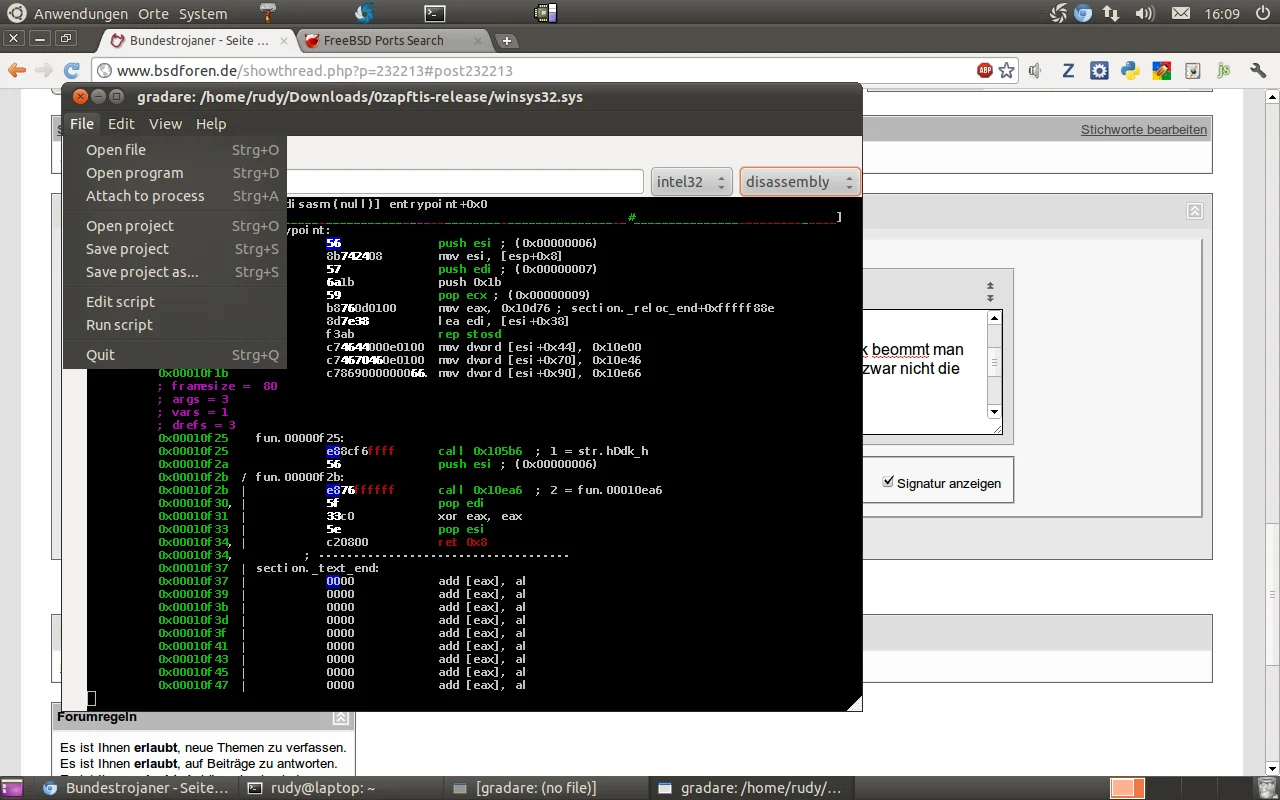Screen dimensions: 1280x800
Task: Click the Save project menu entry
Action: coord(175,249)
